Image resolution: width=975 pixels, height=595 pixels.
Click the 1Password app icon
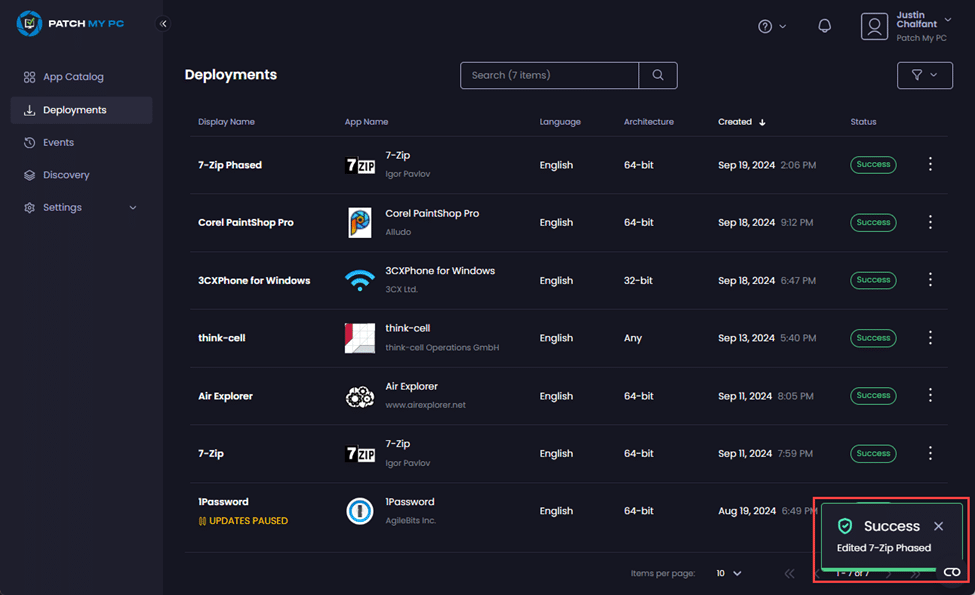pyautogui.click(x=359, y=511)
